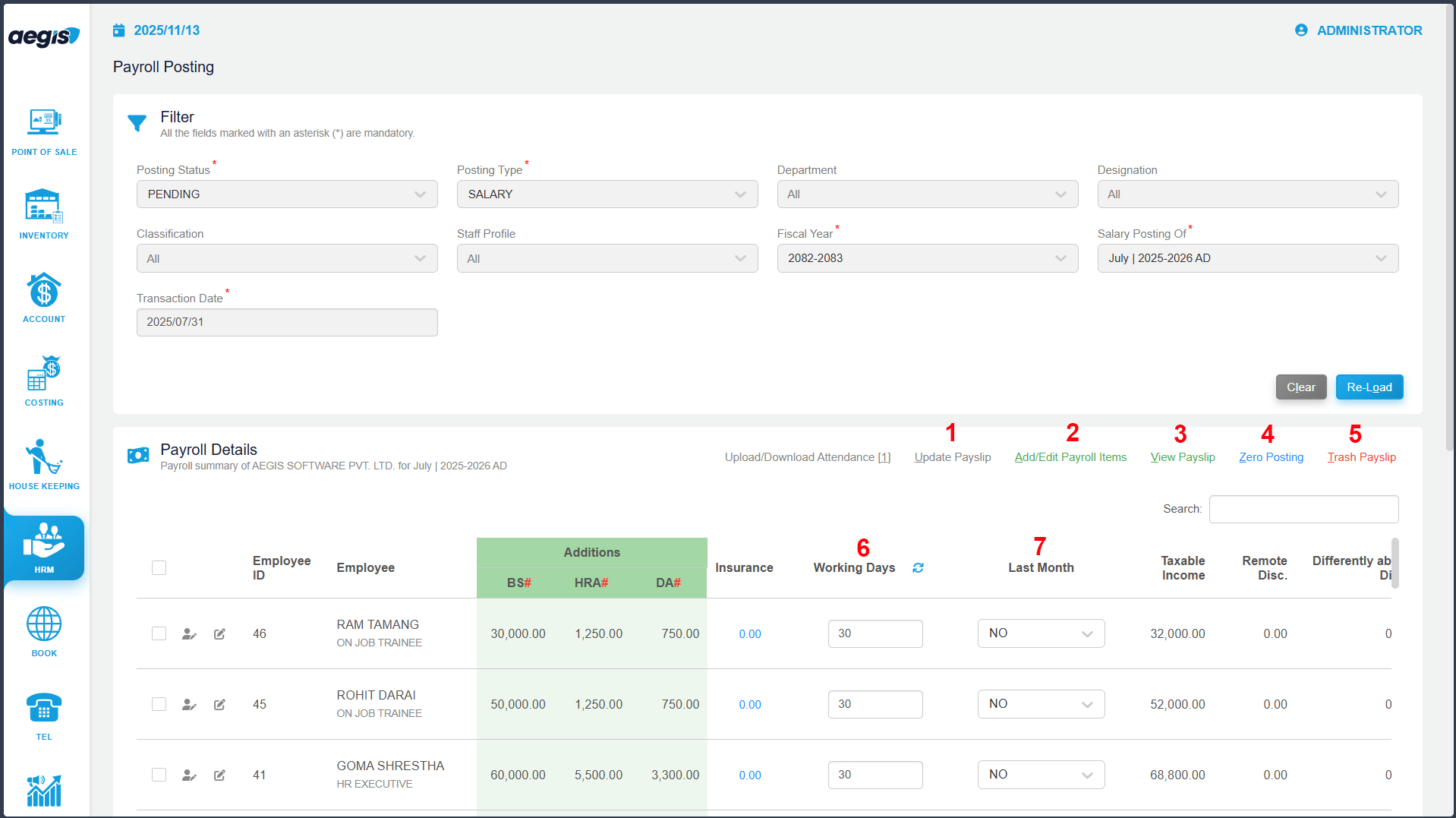
Task: Tick the checkbox for Ram Tamang row
Action: pyautogui.click(x=159, y=633)
